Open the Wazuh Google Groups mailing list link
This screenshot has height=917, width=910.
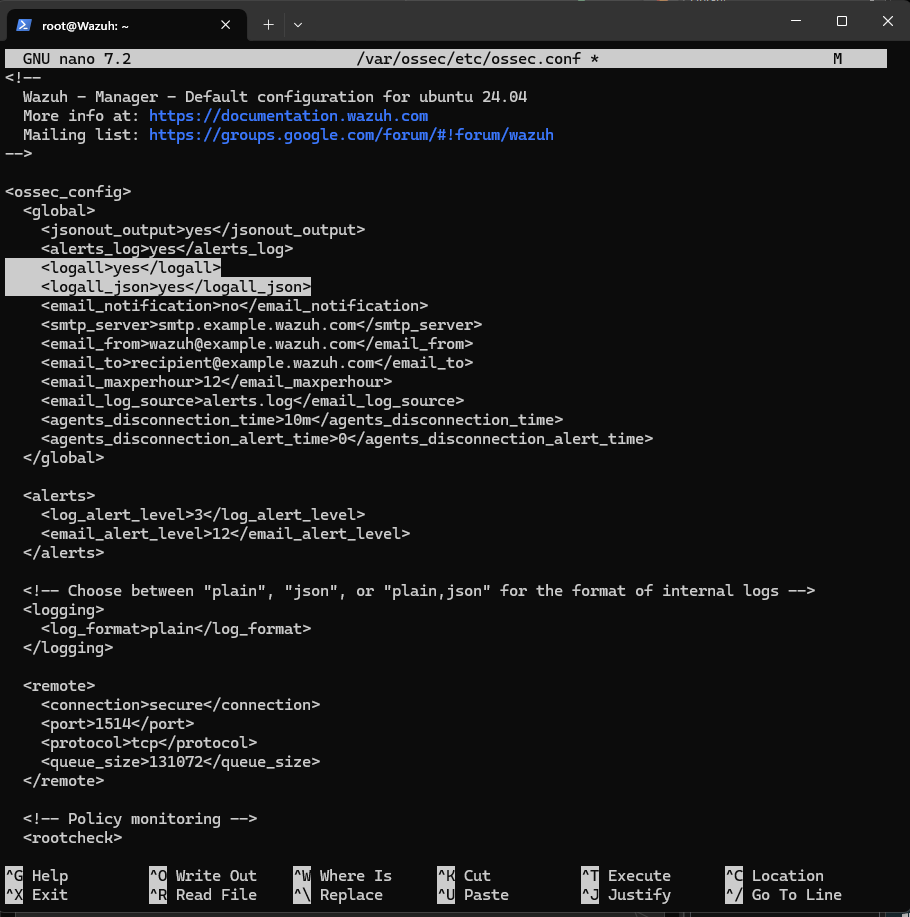[x=350, y=135]
